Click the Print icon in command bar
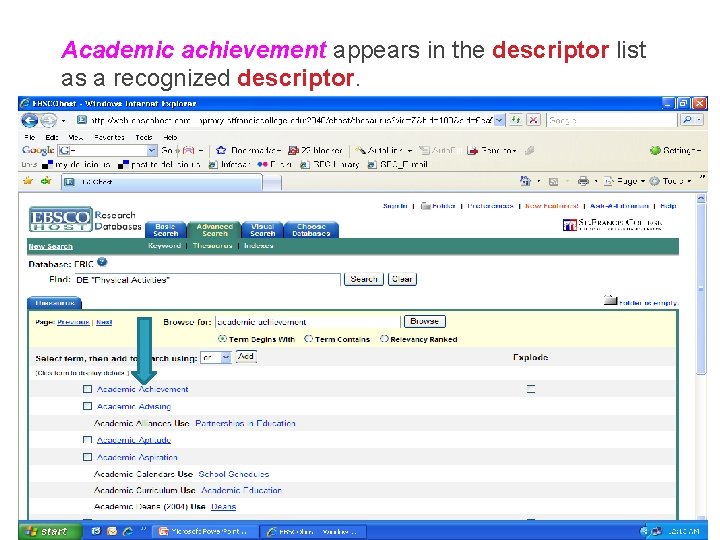This screenshot has width=720, height=540. [x=583, y=181]
